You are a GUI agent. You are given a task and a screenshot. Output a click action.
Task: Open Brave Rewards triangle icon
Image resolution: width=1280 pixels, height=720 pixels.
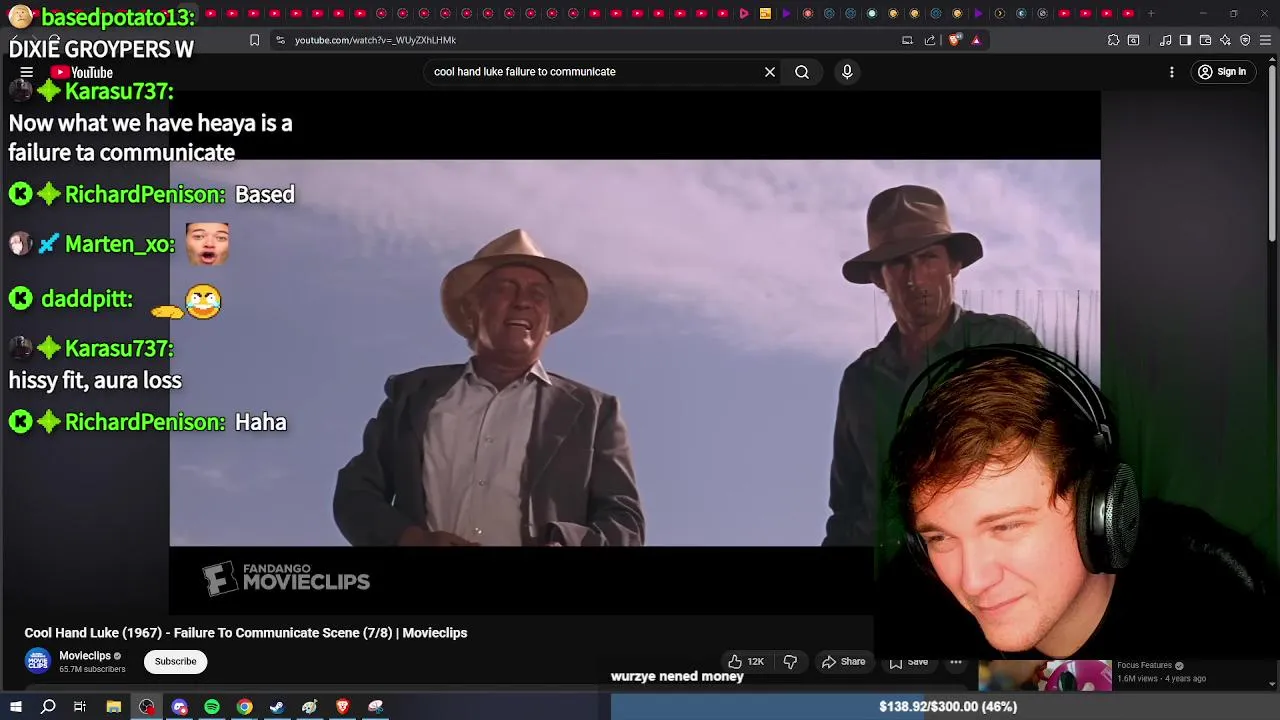click(x=976, y=40)
